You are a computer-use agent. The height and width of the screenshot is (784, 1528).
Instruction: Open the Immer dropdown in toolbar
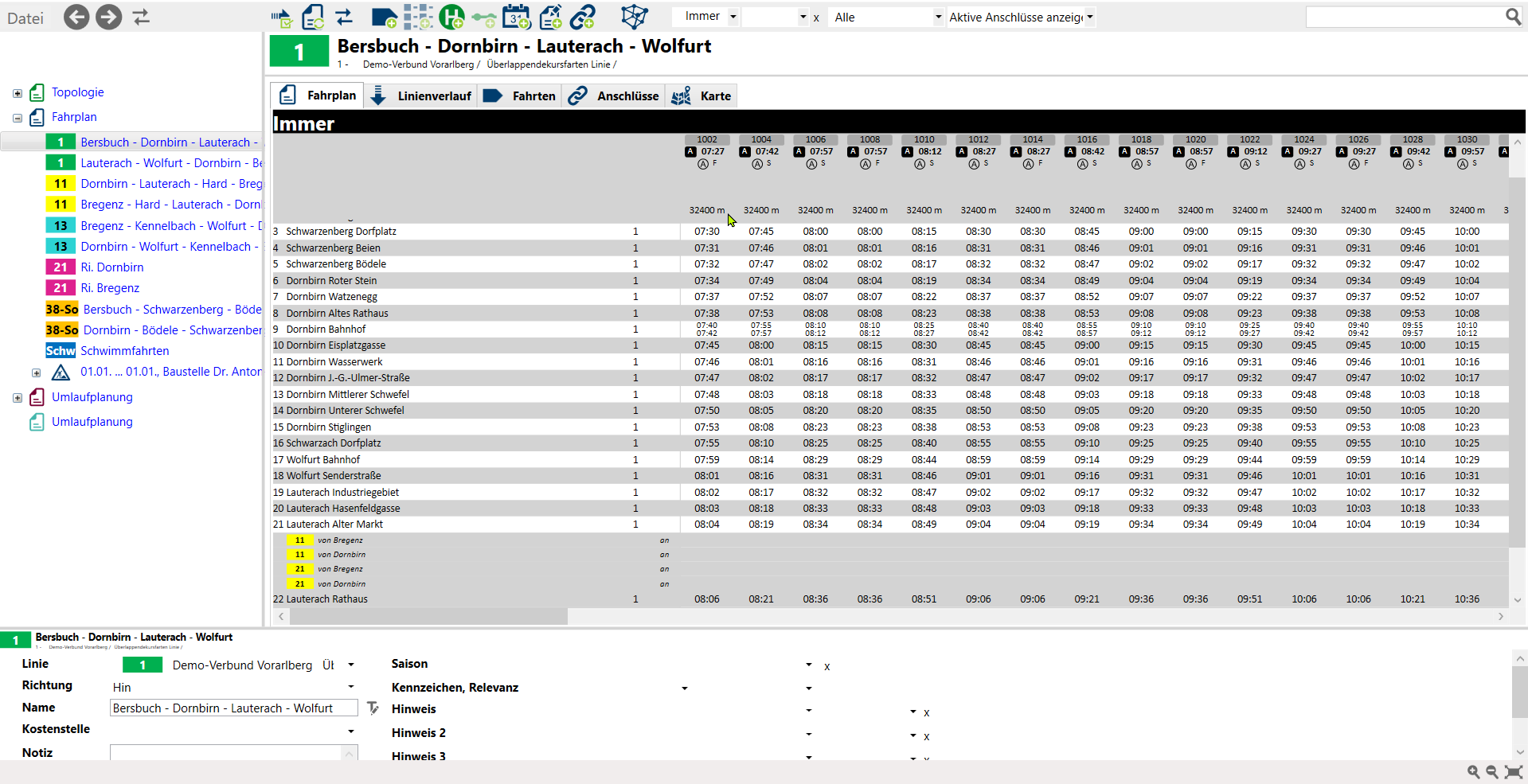tap(733, 17)
